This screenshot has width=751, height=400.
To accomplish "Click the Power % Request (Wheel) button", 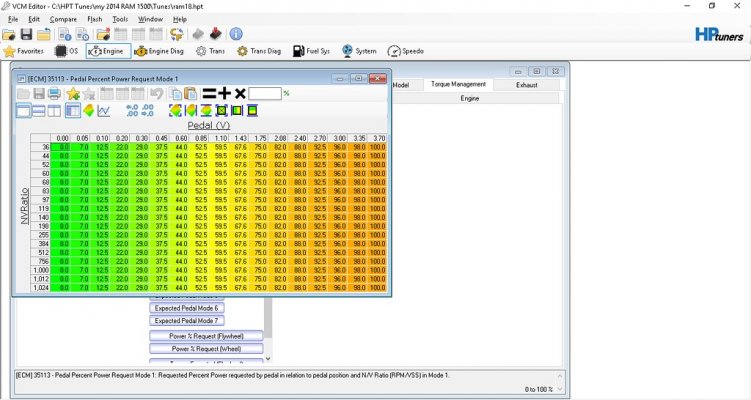I will coord(206,349).
